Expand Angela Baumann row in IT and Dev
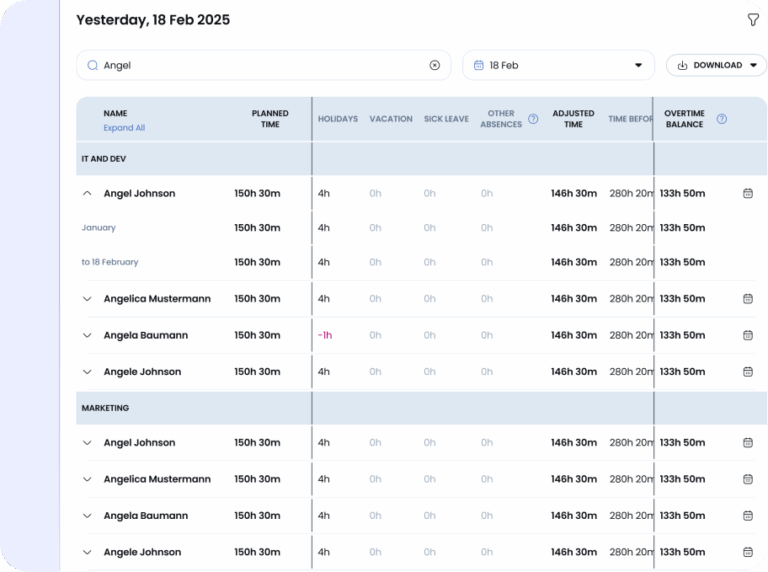 [x=87, y=336]
